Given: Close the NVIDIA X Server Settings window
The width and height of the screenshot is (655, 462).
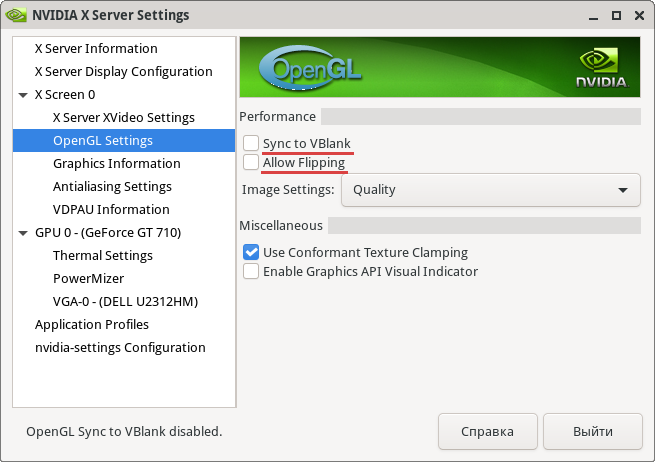Looking at the screenshot, I should [x=639, y=15].
